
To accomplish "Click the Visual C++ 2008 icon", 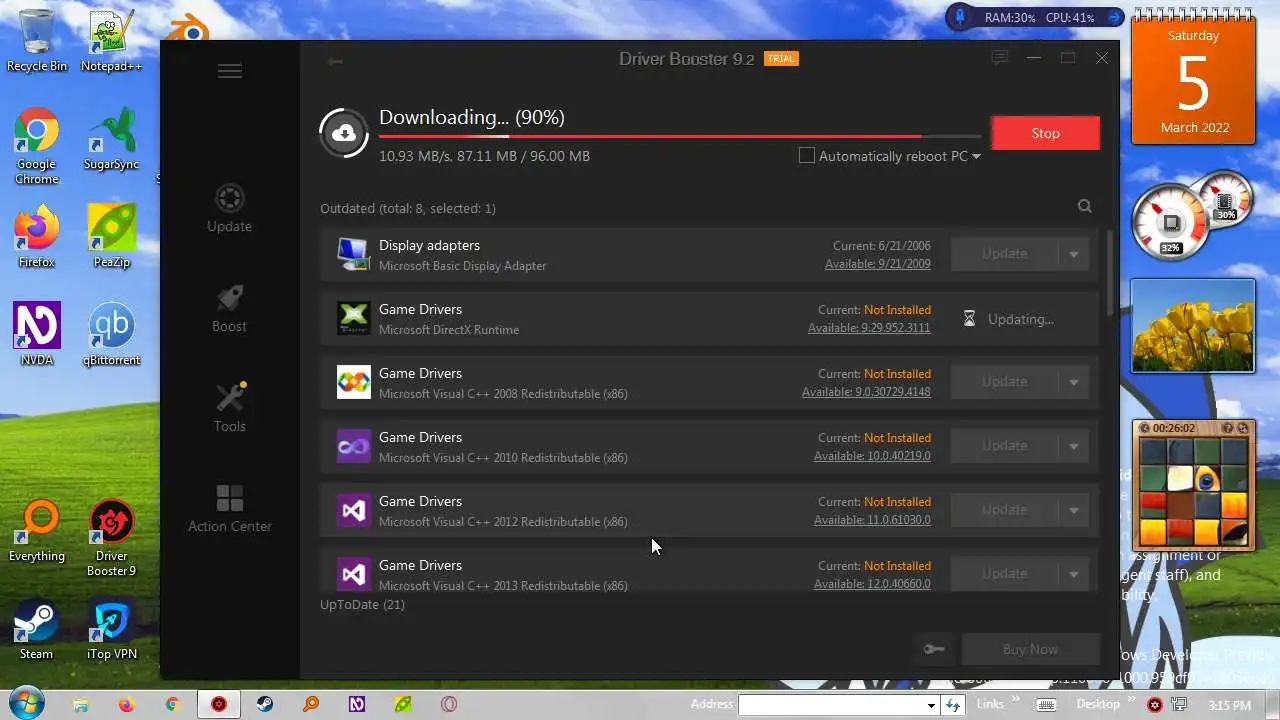I will click(x=353, y=382).
